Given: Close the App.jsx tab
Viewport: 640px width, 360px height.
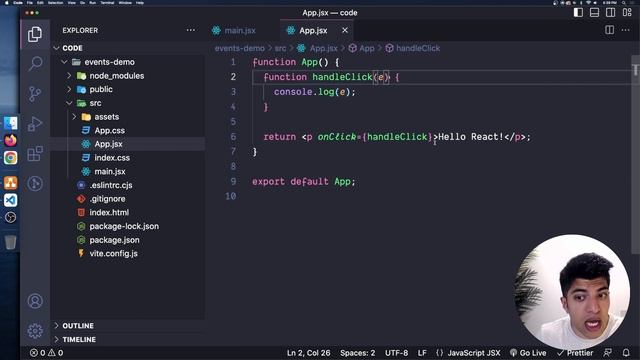Looking at the screenshot, I should (345, 30).
